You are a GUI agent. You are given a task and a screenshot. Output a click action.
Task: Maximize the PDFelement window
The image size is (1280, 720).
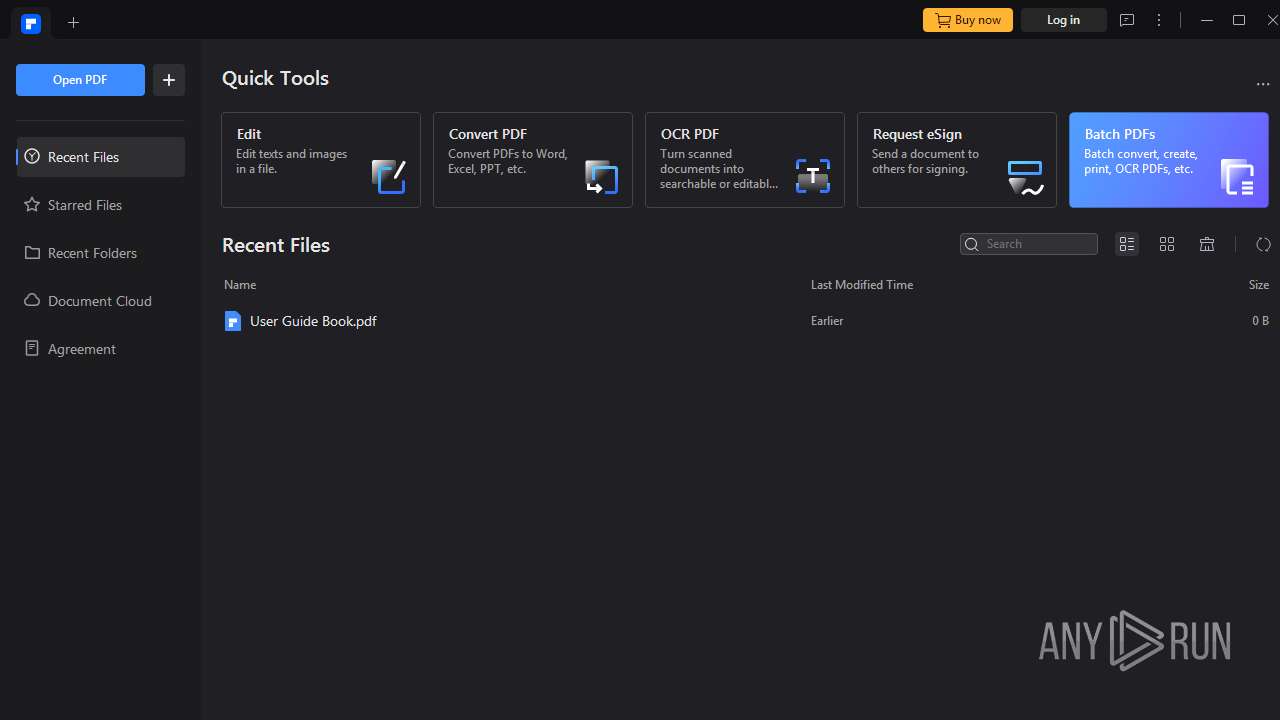pyautogui.click(x=1239, y=20)
